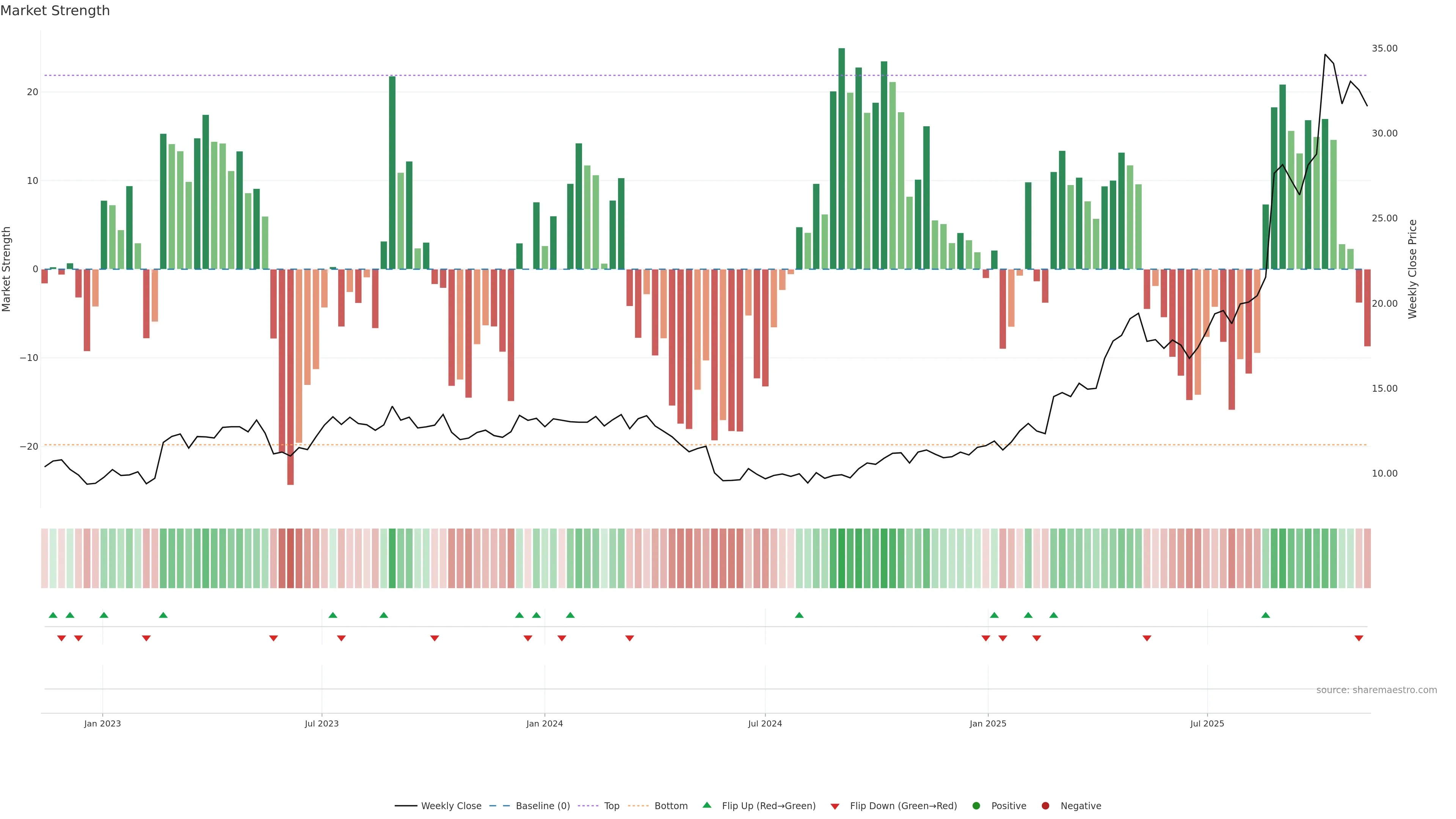Click the last red heatmap strip cell

(x=1367, y=559)
